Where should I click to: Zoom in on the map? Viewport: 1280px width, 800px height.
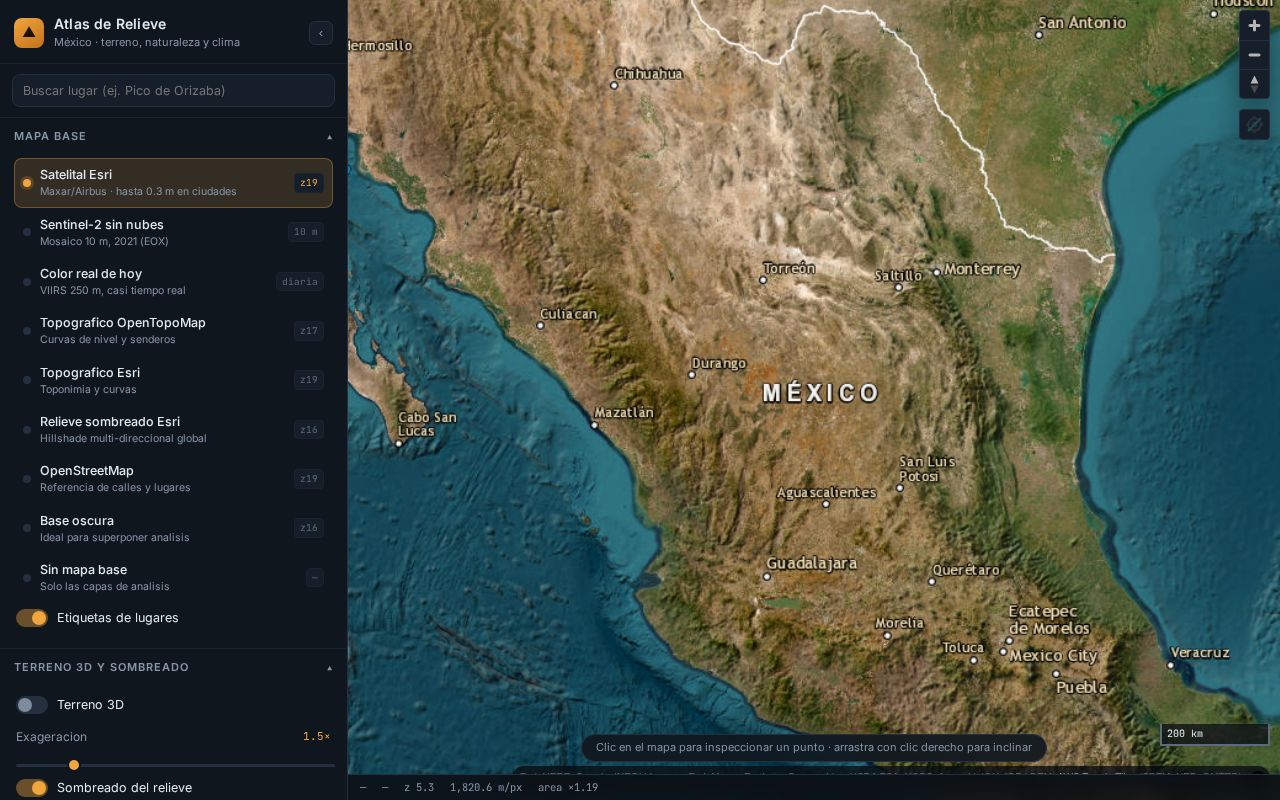(x=1254, y=26)
